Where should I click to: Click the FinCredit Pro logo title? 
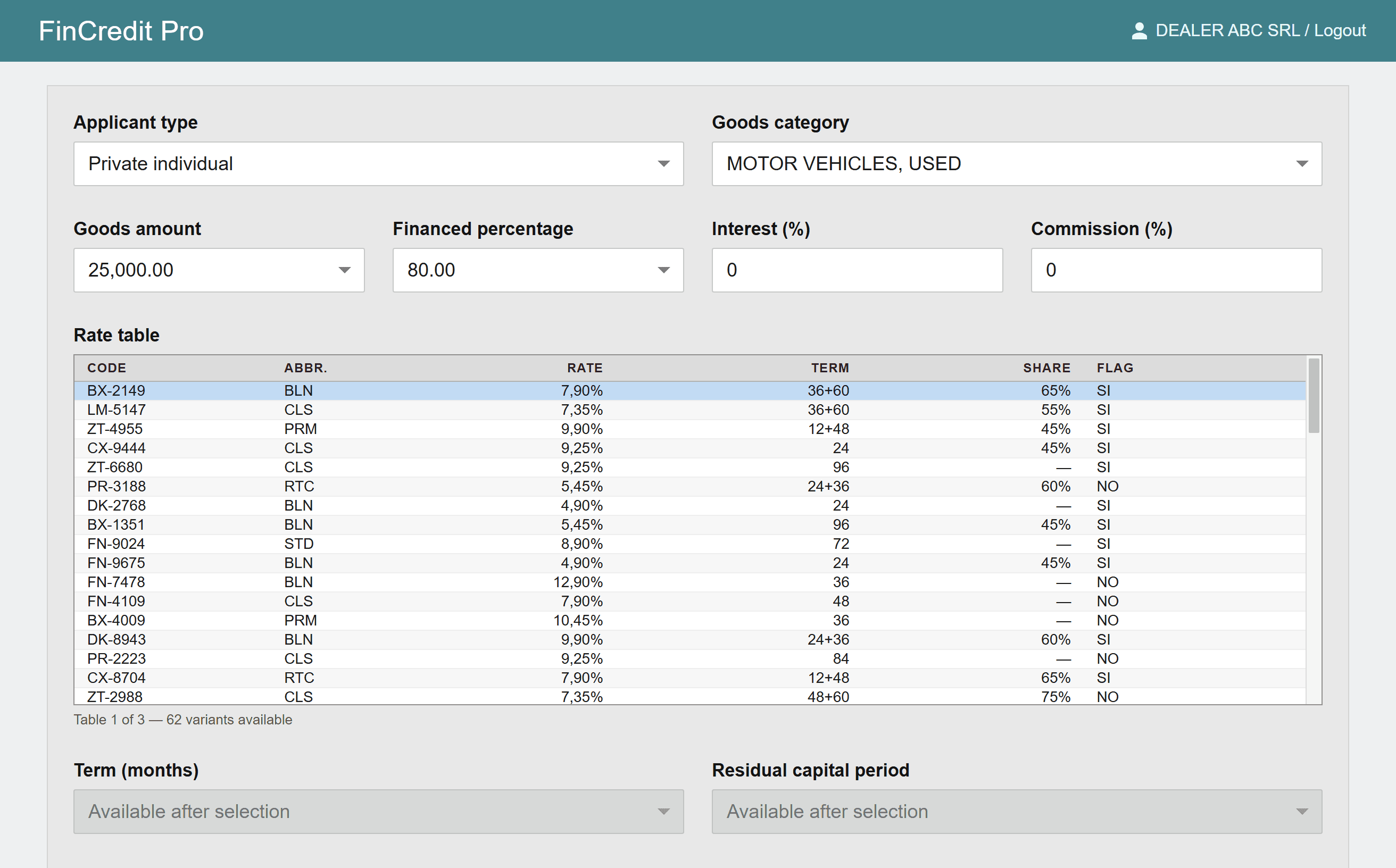[x=121, y=31]
